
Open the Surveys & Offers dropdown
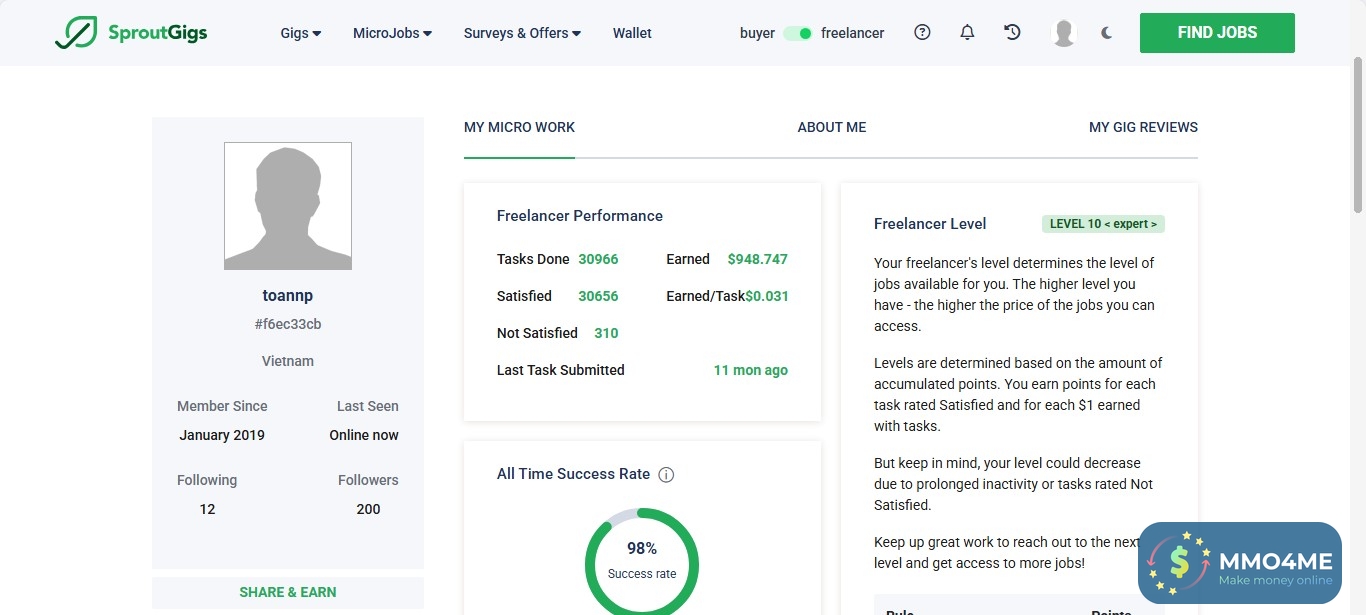point(522,33)
